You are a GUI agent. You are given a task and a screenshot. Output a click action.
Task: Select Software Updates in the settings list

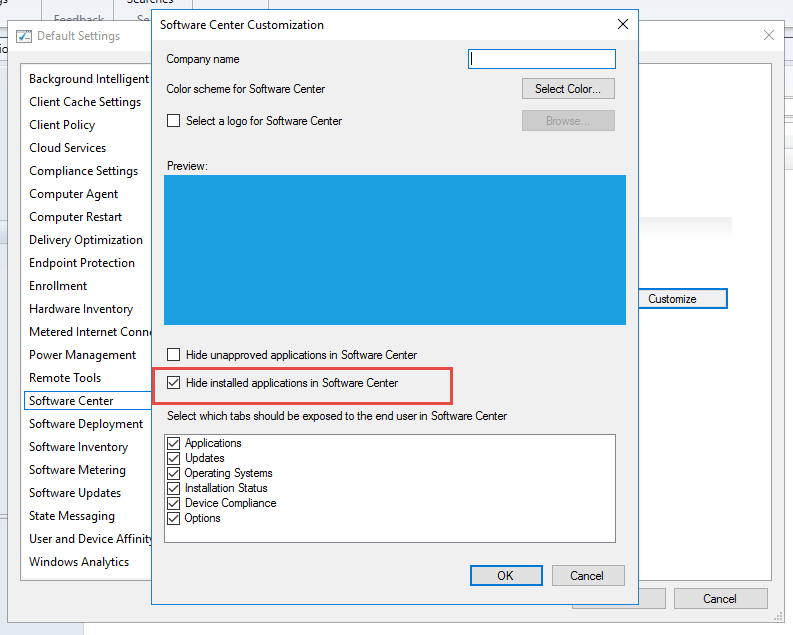click(x=75, y=493)
